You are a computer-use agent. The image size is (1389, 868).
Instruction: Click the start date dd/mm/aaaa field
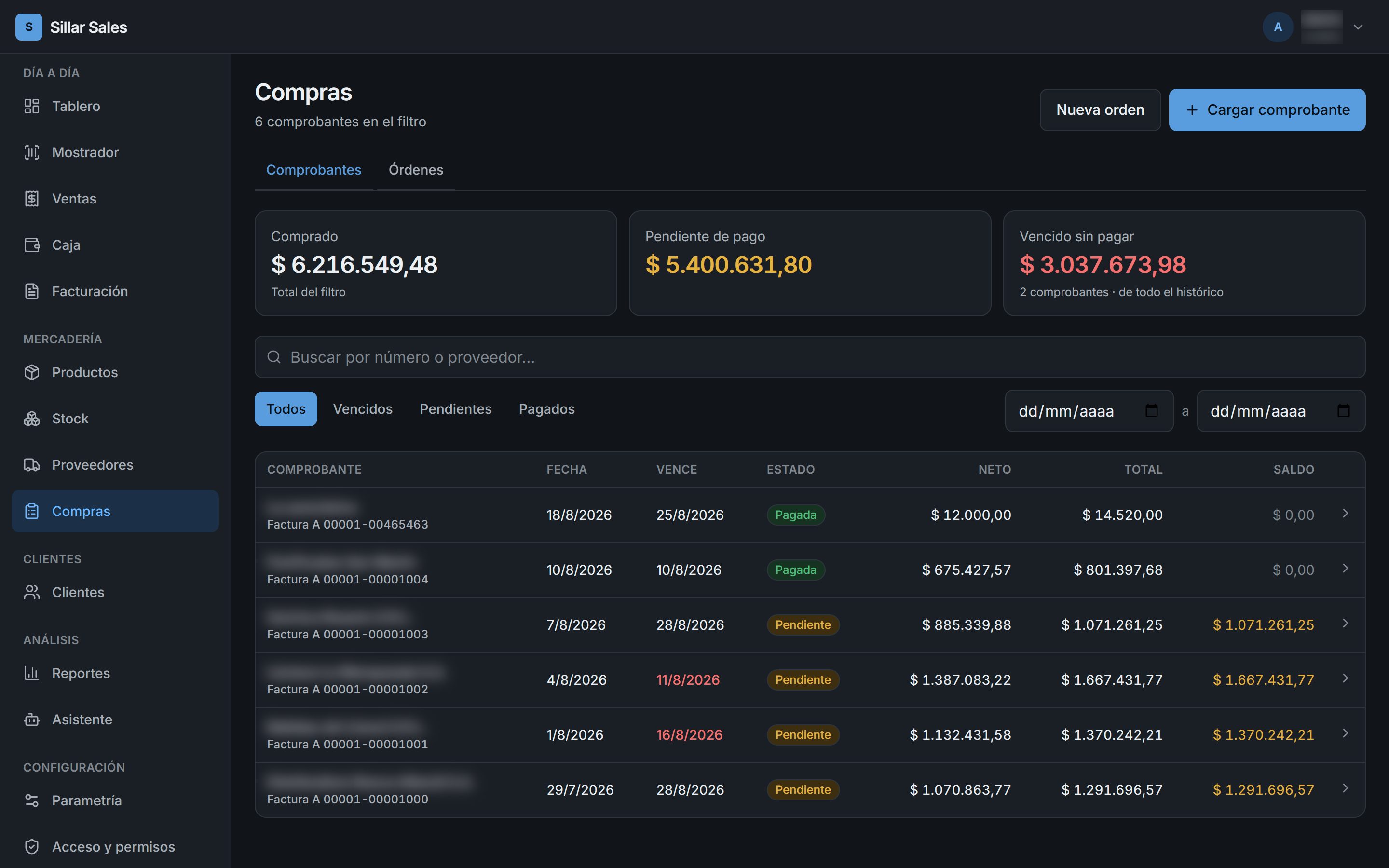point(1089,411)
